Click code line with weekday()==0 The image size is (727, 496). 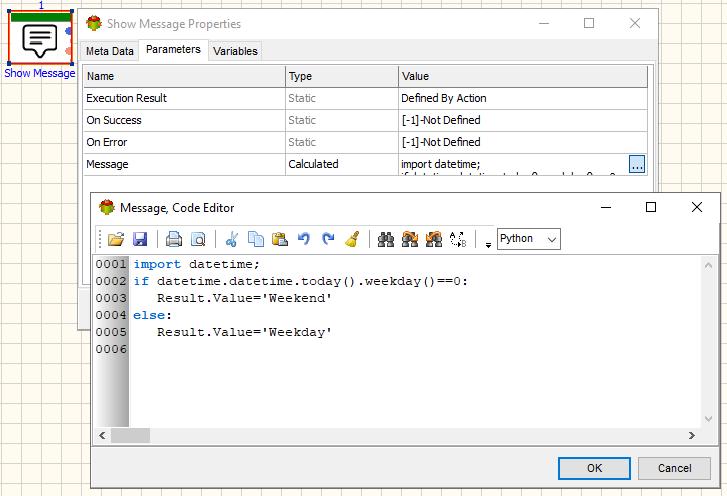(301, 281)
